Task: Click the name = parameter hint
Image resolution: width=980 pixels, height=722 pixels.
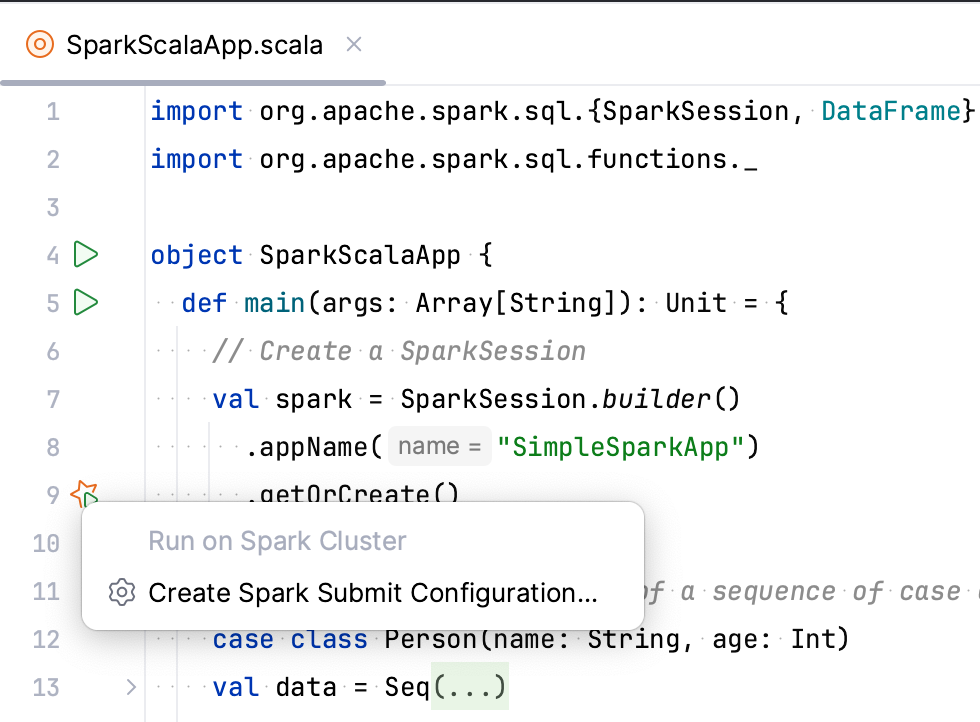Action: pos(439,446)
